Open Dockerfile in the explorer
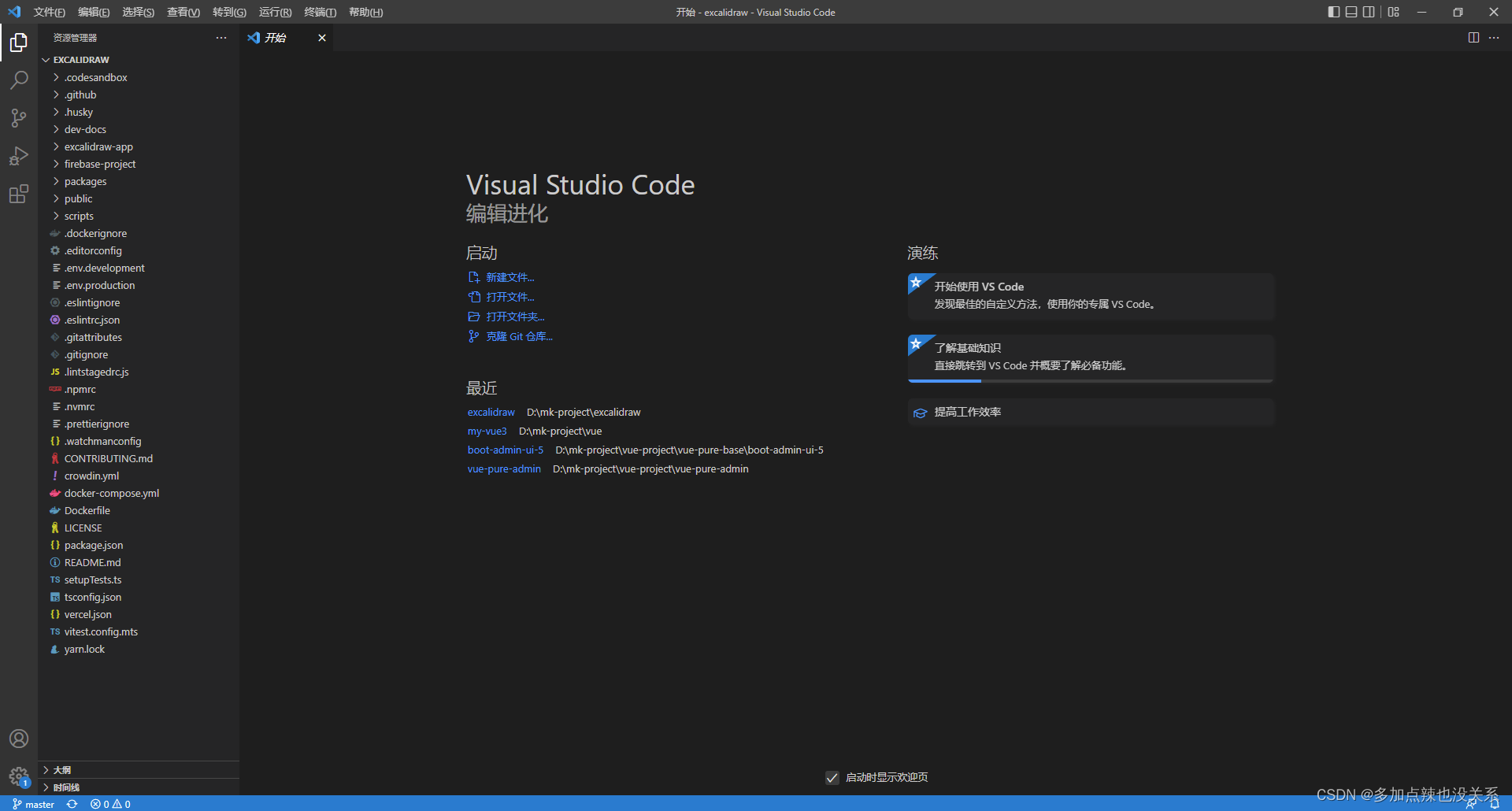1512x811 pixels. [x=138, y=510]
